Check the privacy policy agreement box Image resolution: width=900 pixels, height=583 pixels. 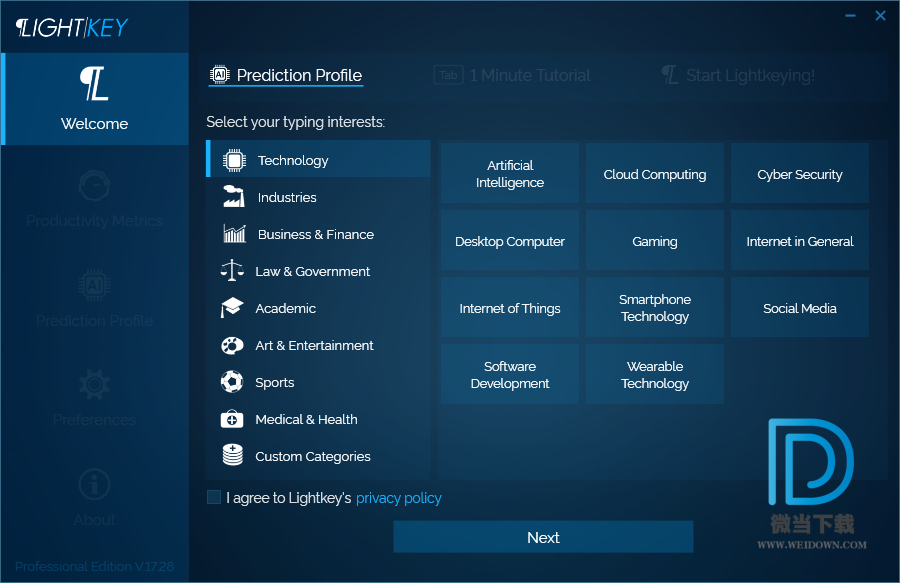214,497
